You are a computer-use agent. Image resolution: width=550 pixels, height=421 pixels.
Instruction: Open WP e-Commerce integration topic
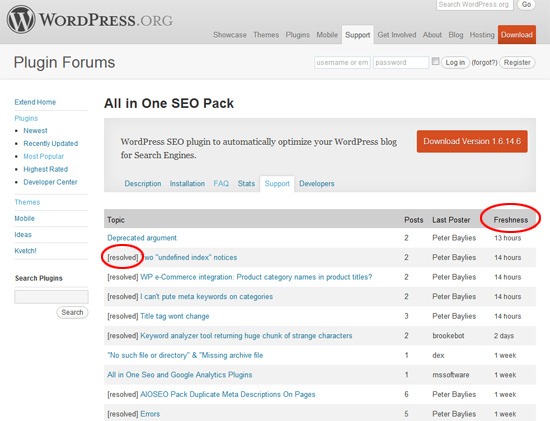pos(256,277)
